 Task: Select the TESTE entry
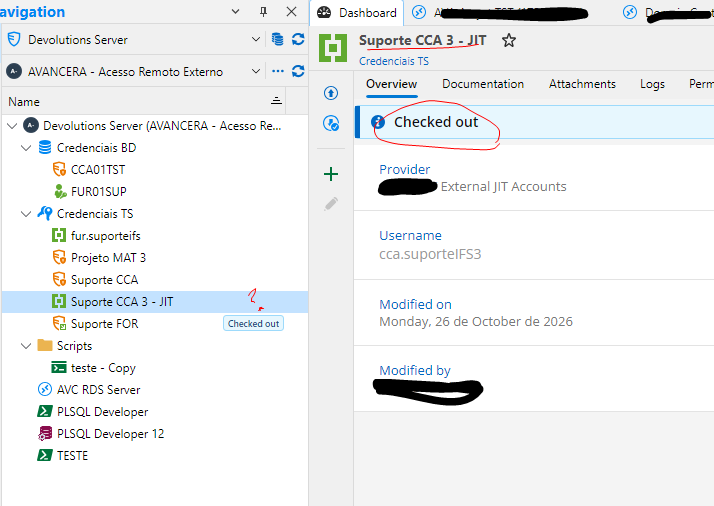pos(72,456)
